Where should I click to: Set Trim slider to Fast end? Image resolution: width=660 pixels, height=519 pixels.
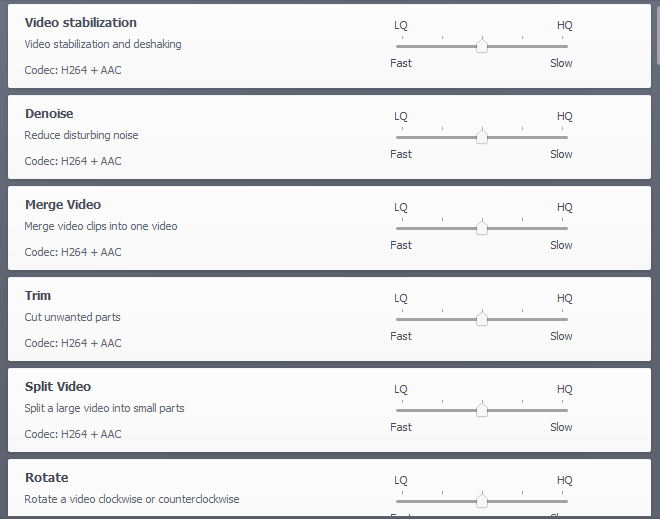pyautogui.click(x=402, y=319)
